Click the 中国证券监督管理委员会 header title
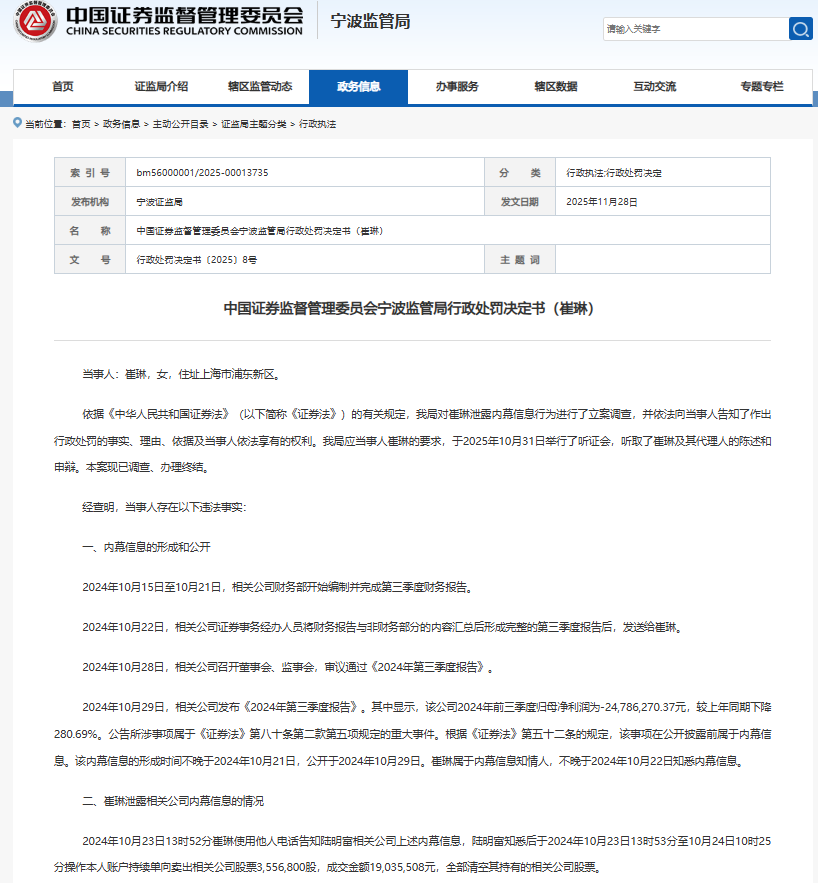 184,15
